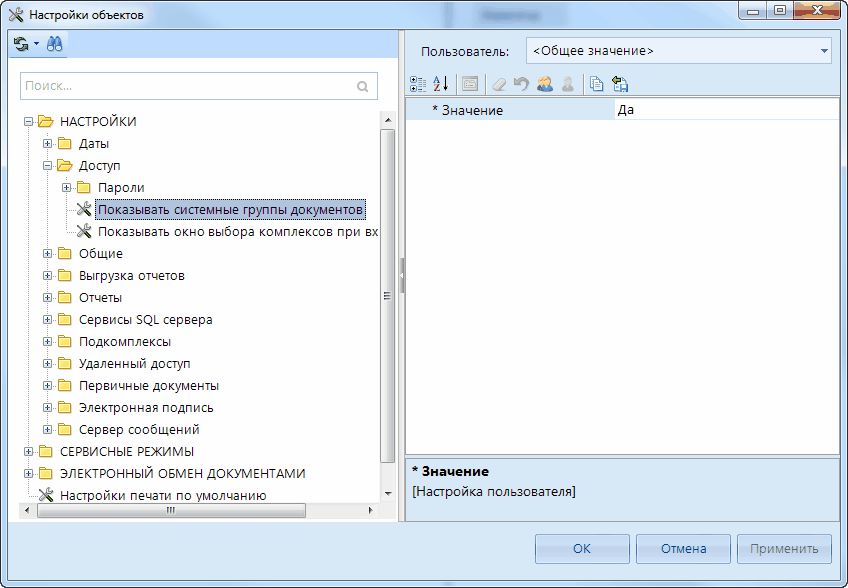Click the two-users icon in the property toolbar

coord(545,84)
